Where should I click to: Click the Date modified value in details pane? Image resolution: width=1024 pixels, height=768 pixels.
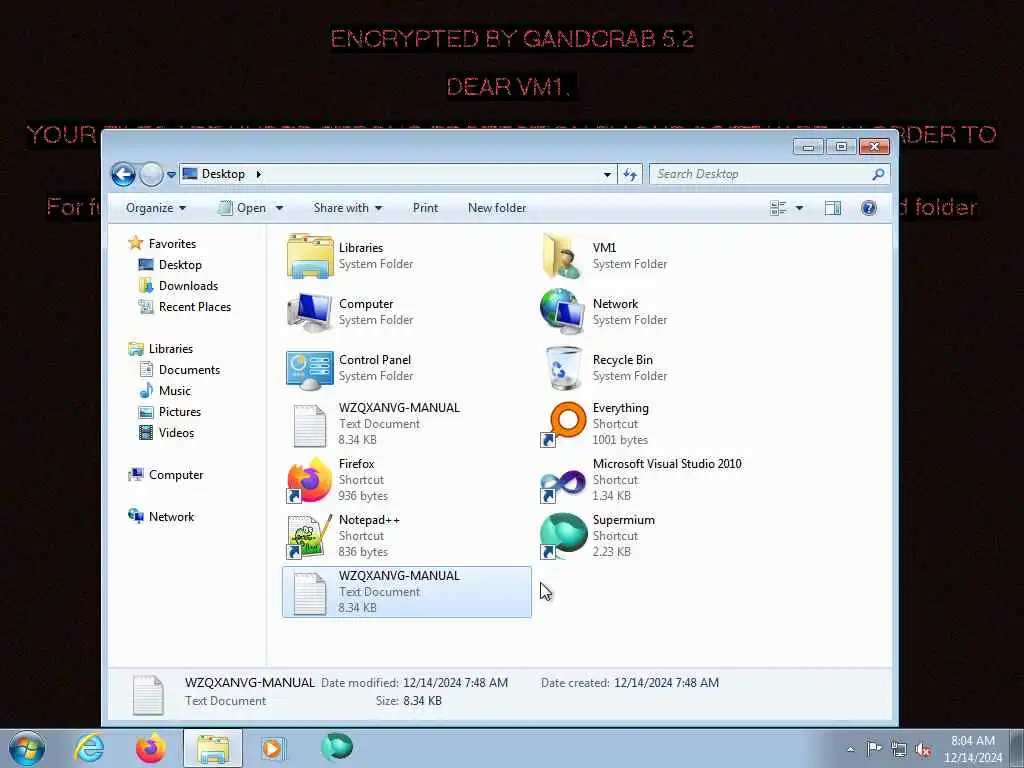[x=455, y=683]
